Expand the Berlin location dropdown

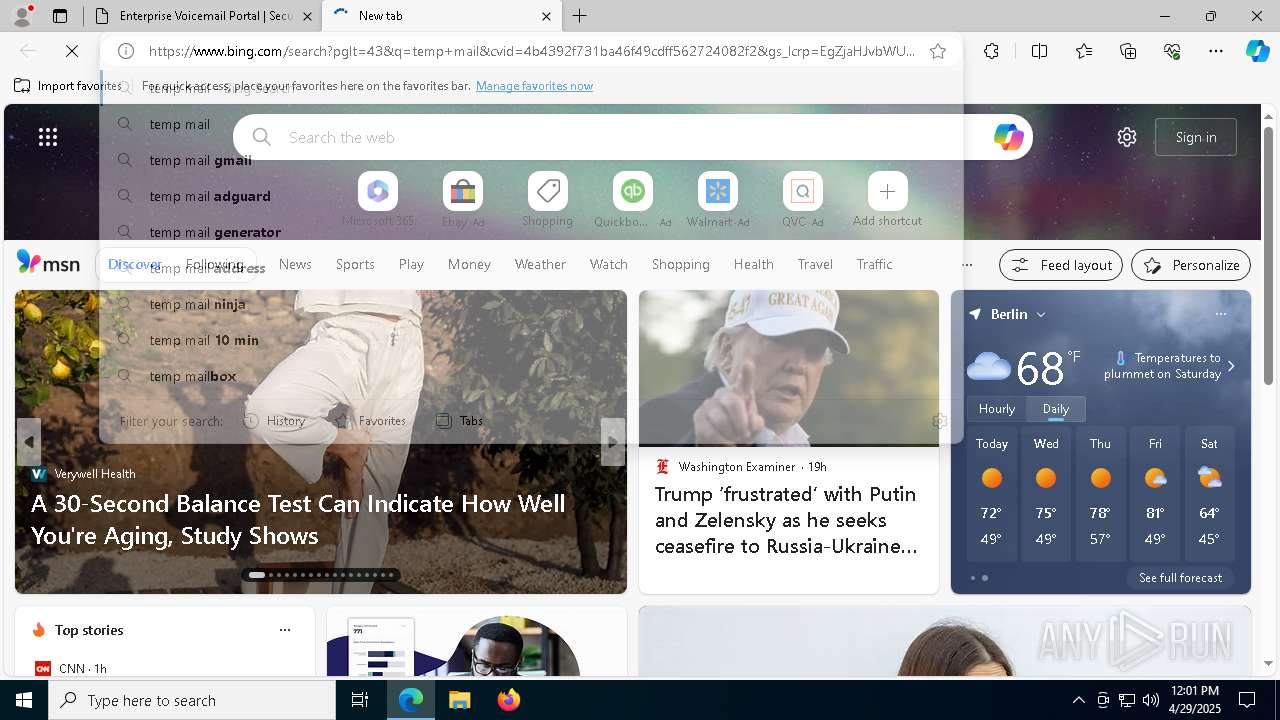1041,314
